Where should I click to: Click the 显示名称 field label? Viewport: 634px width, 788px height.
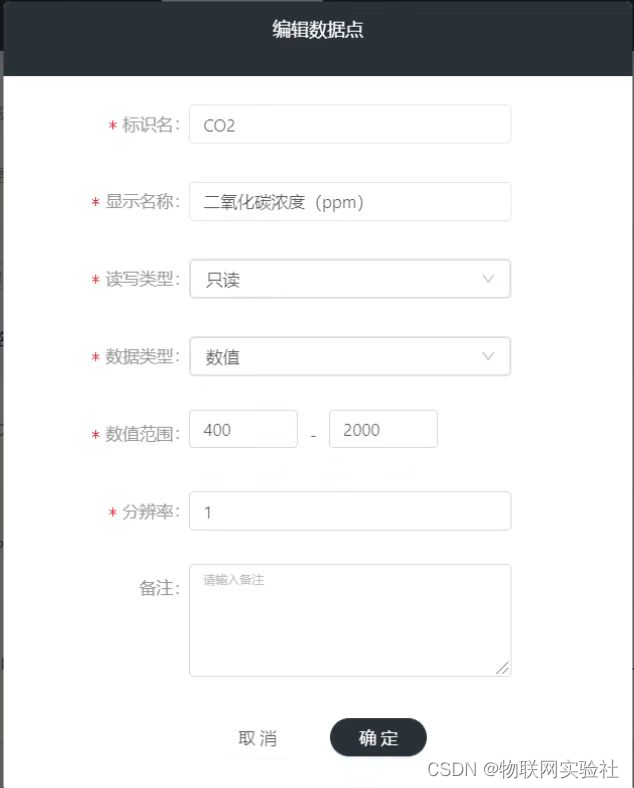(x=142, y=202)
